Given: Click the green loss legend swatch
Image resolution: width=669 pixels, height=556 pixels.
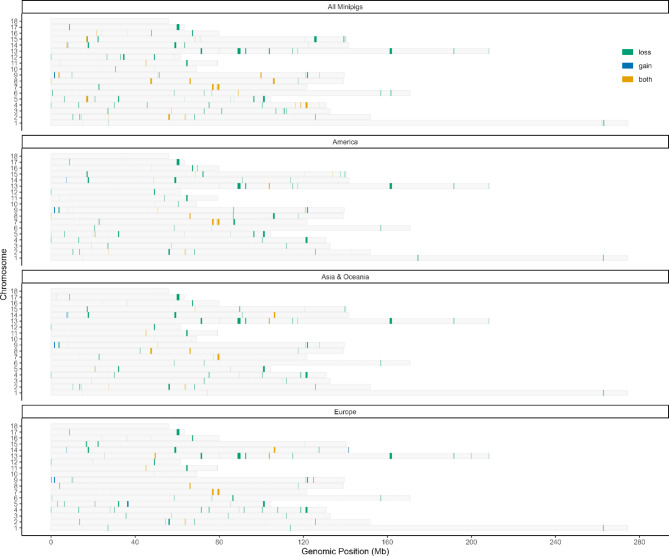Looking at the screenshot, I should point(627,52).
